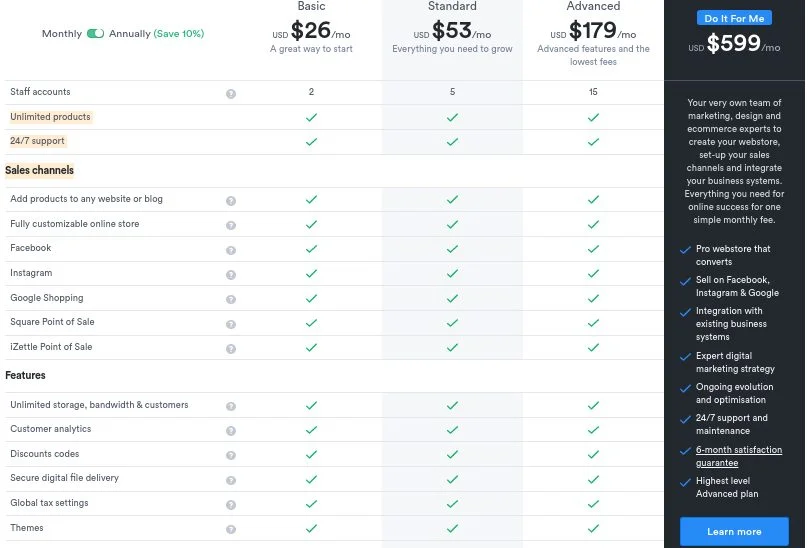The width and height of the screenshot is (808, 548).
Task: Click 'Pro webstore that converts' bullet text
Action: pos(733,255)
